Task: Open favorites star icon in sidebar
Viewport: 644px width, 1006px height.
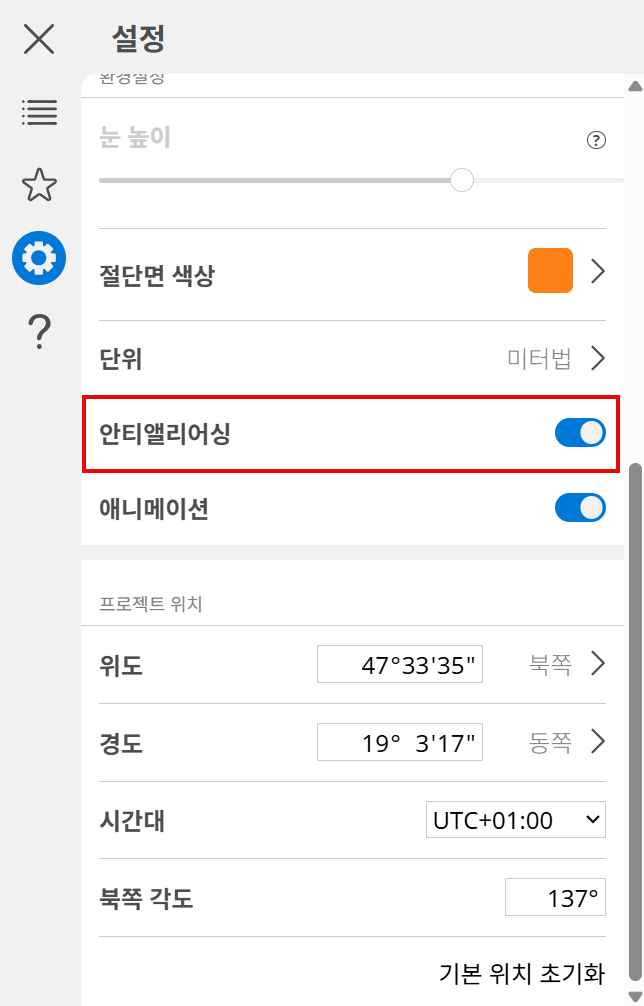Action: tap(39, 185)
